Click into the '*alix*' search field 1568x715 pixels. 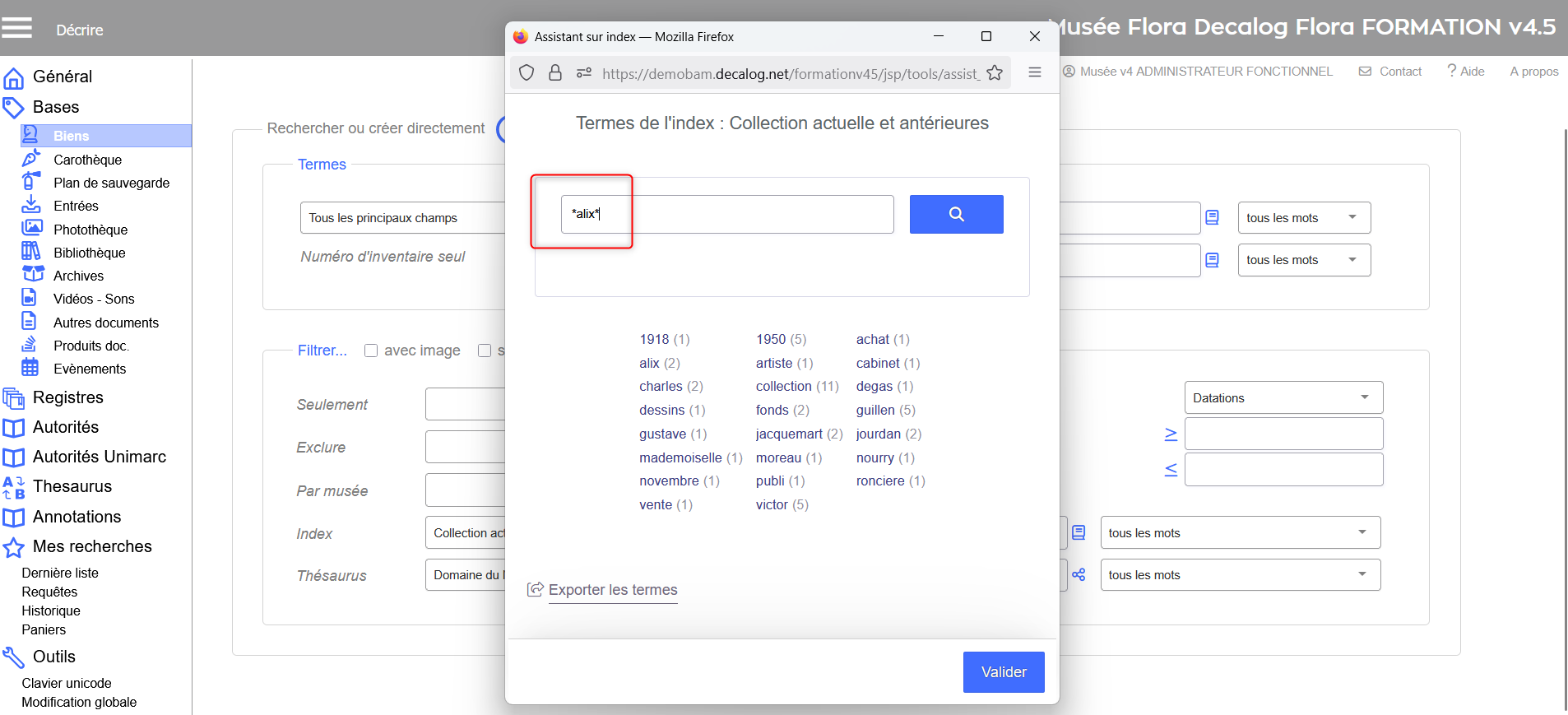click(x=726, y=214)
